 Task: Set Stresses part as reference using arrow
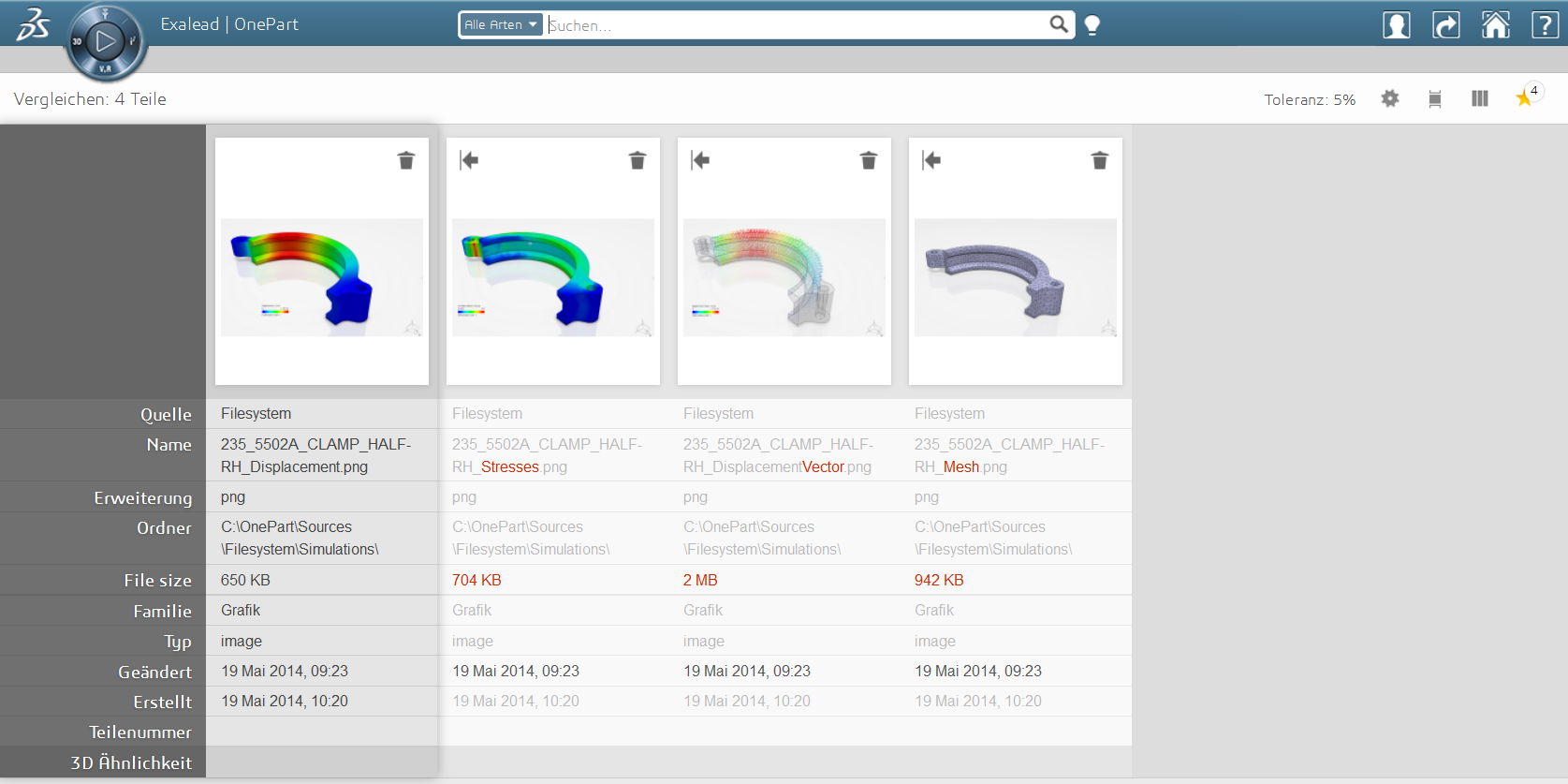(x=469, y=160)
